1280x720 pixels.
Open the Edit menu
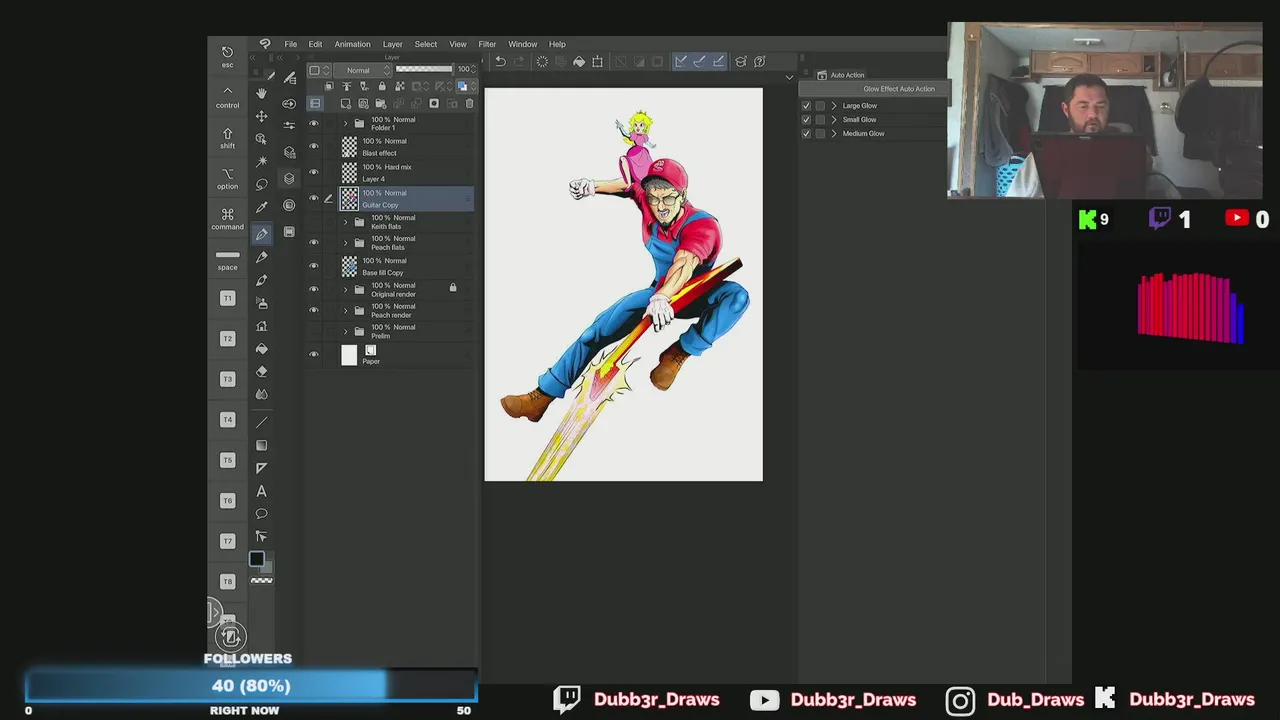(x=315, y=44)
